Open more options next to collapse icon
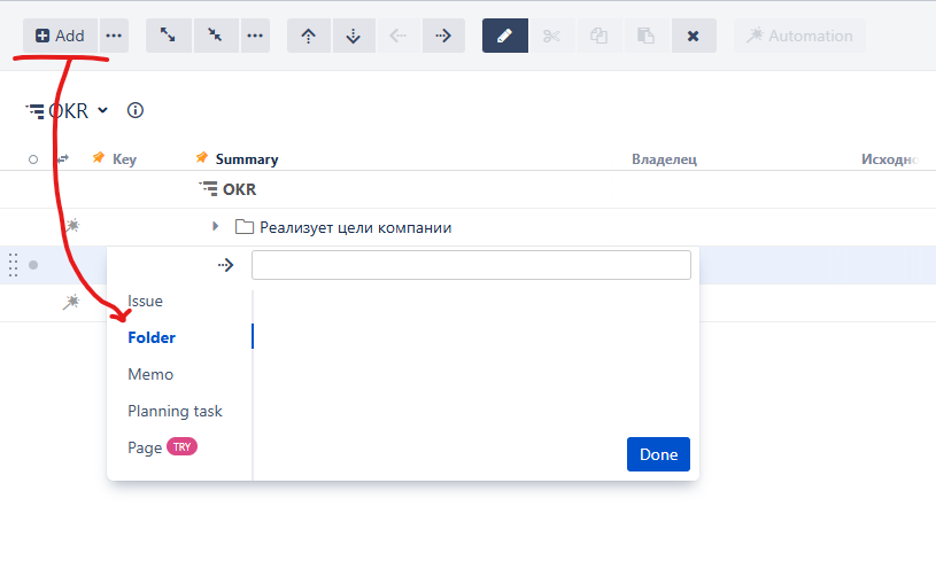Viewport: 936px width, 570px height. pos(255,36)
